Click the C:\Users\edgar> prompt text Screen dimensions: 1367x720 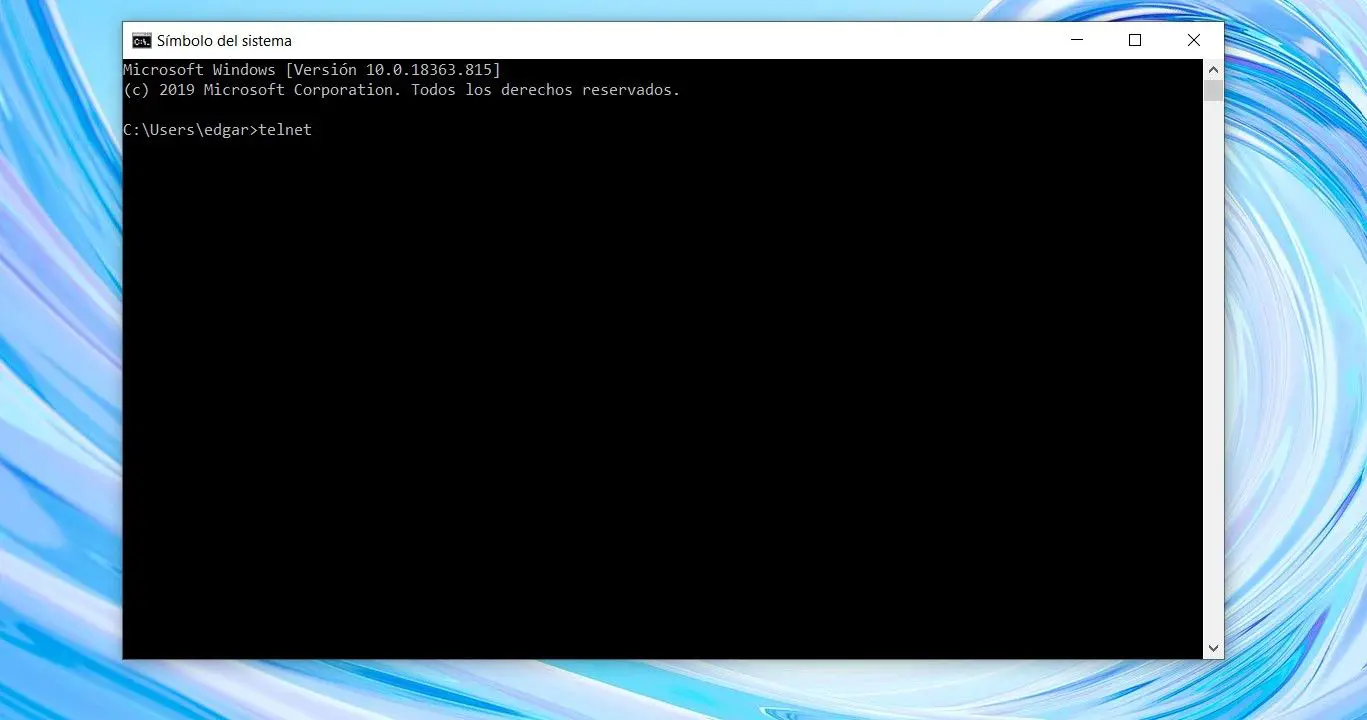[x=190, y=130]
